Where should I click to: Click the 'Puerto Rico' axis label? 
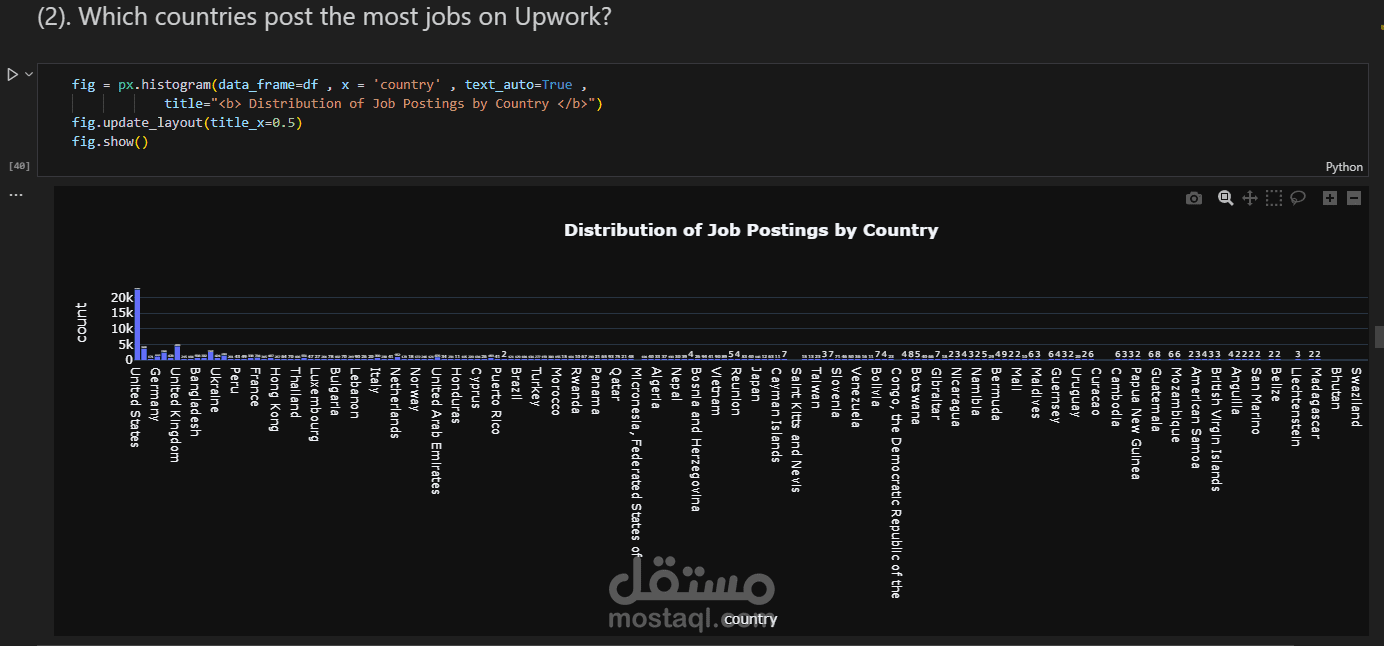point(495,400)
